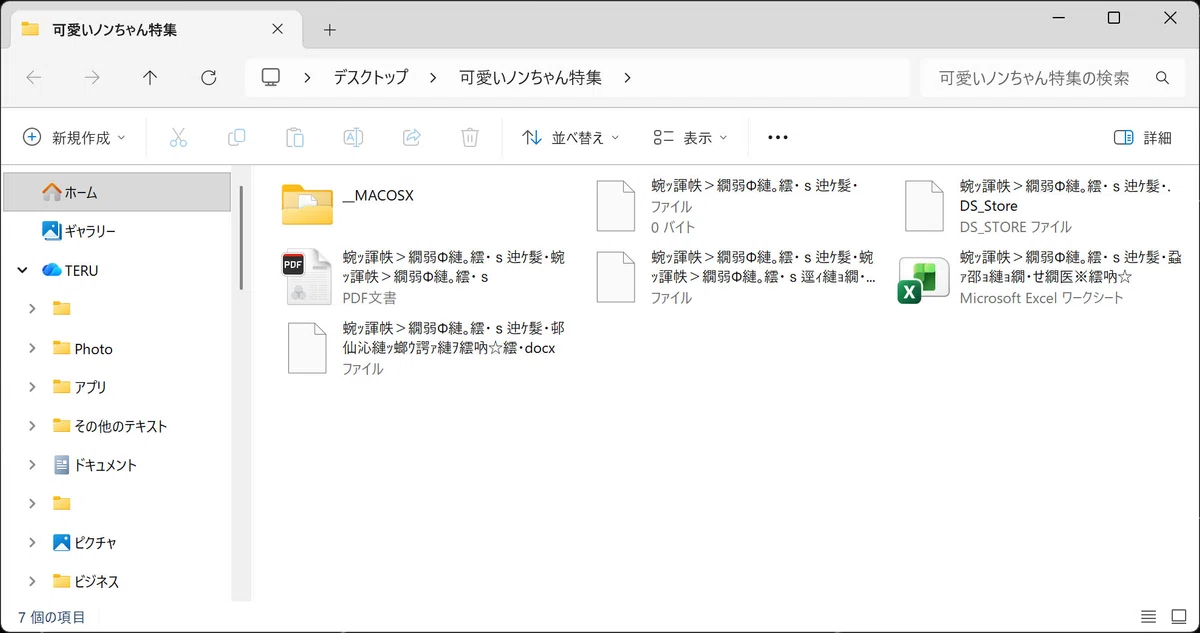Click 可愛いノンちゃん特集 in the address bar
This screenshot has width=1200, height=633.
pos(530,78)
